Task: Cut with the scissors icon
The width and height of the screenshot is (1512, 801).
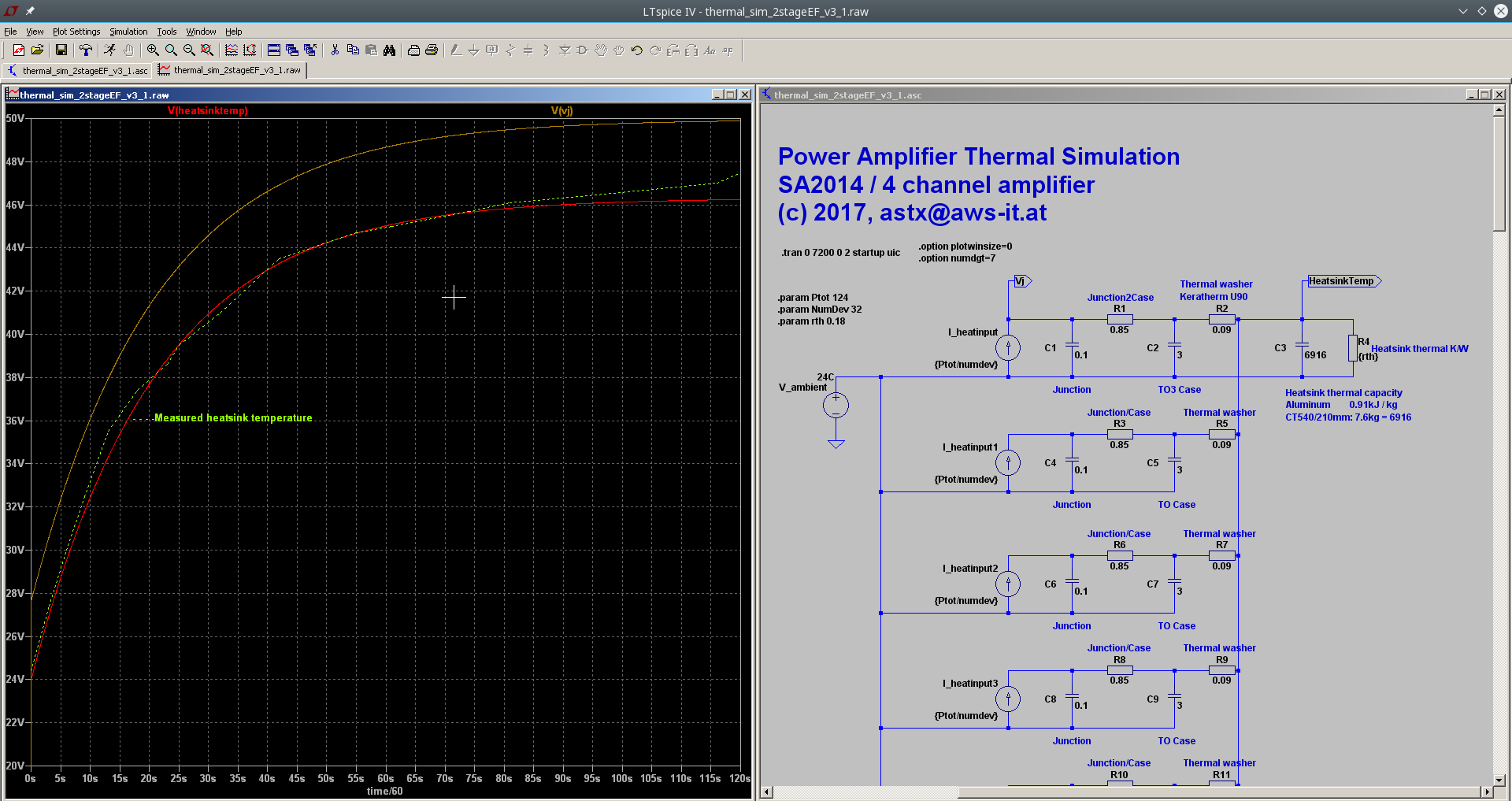Action: [335, 50]
